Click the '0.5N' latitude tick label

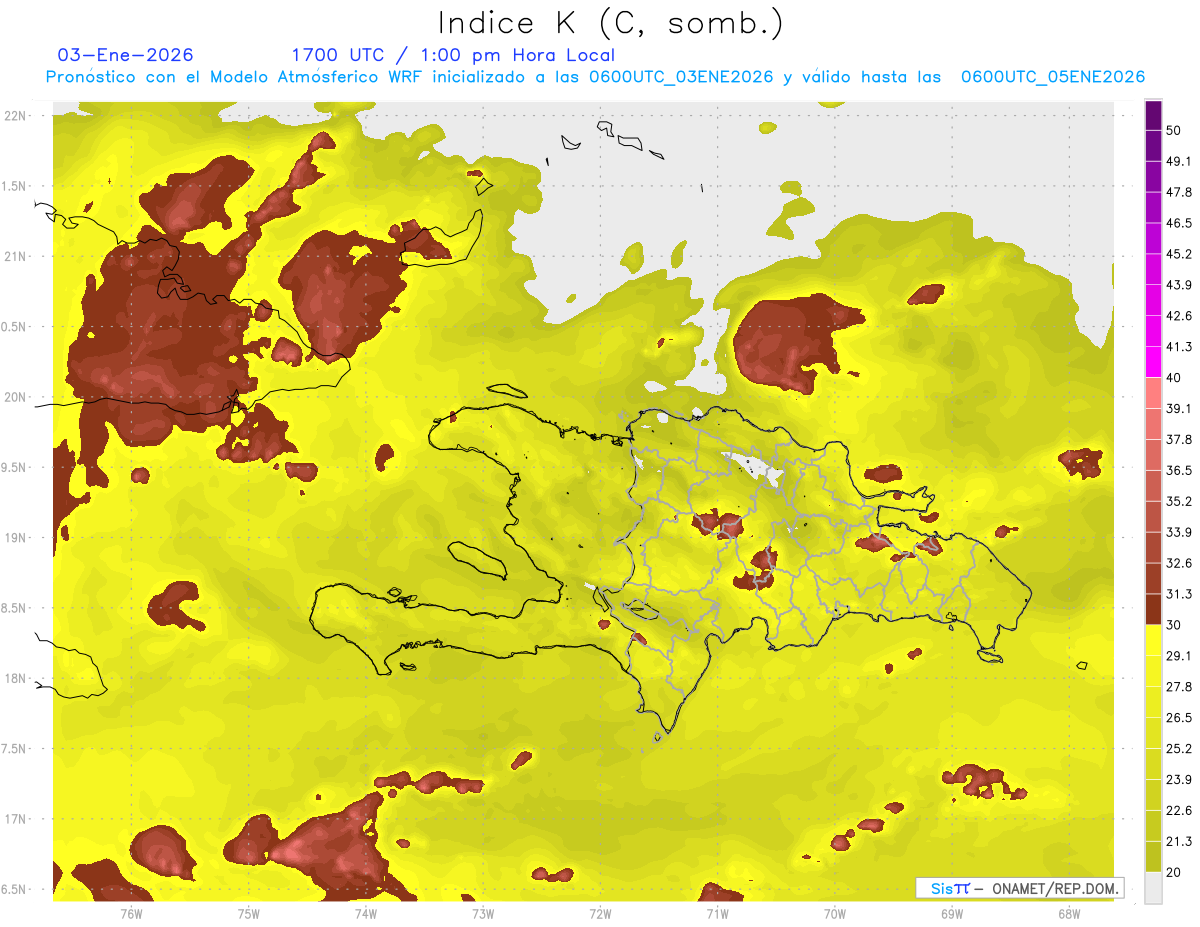[15, 327]
